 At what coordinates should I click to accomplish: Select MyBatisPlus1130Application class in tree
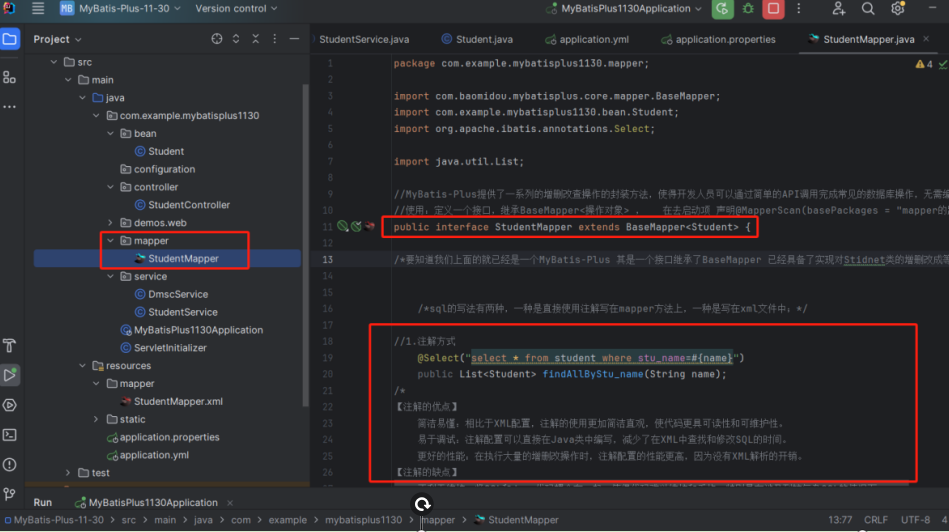[x=192, y=330]
